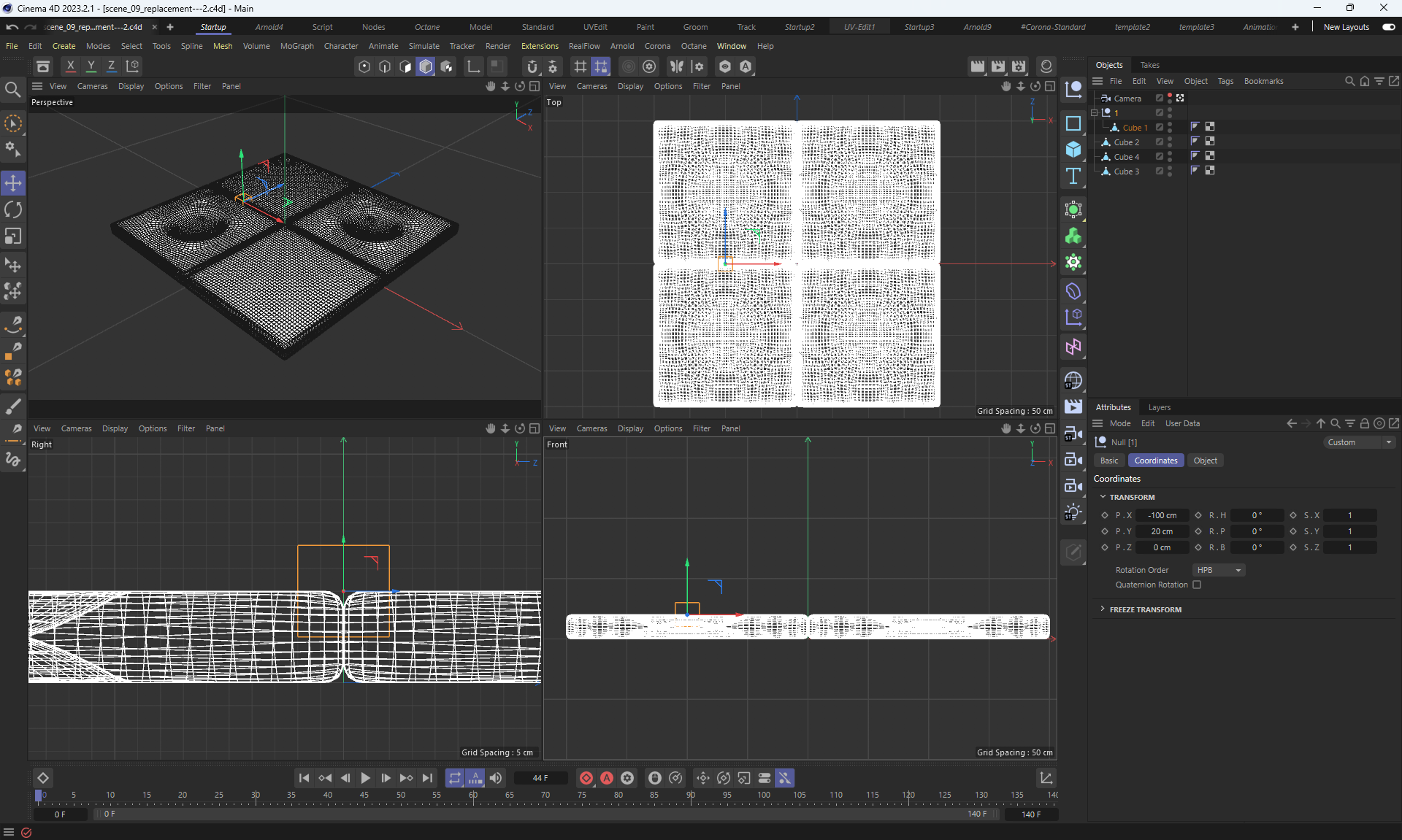The height and width of the screenshot is (840, 1402).
Task: Toggle the timeline sound playback icon
Action: click(x=496, y=778)
